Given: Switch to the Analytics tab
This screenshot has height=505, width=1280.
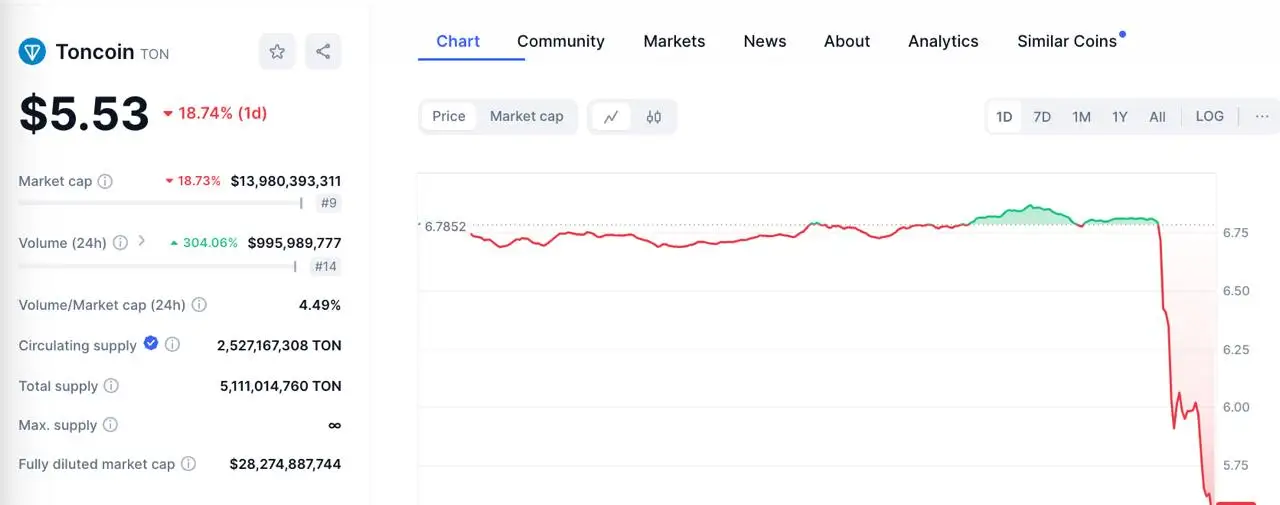Looking at the screenshot, I should [943, 41].
